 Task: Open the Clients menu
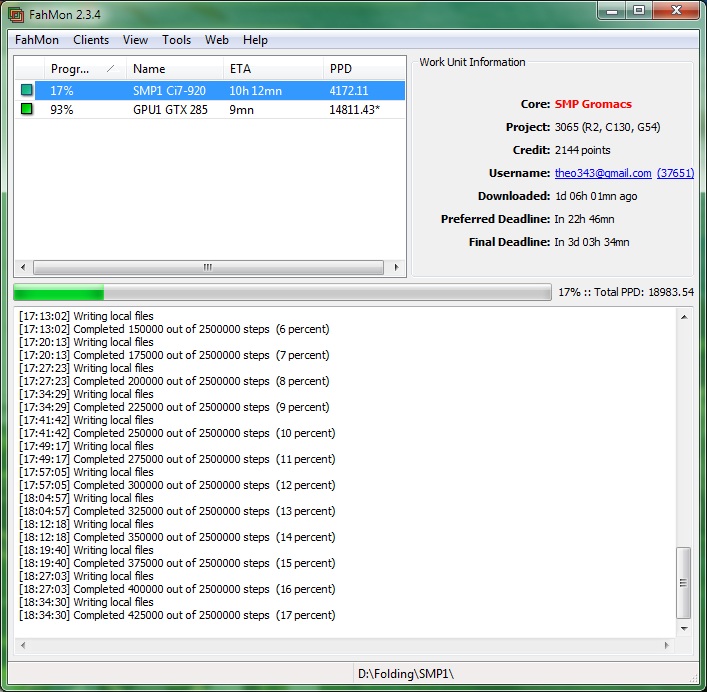(91, 40)
